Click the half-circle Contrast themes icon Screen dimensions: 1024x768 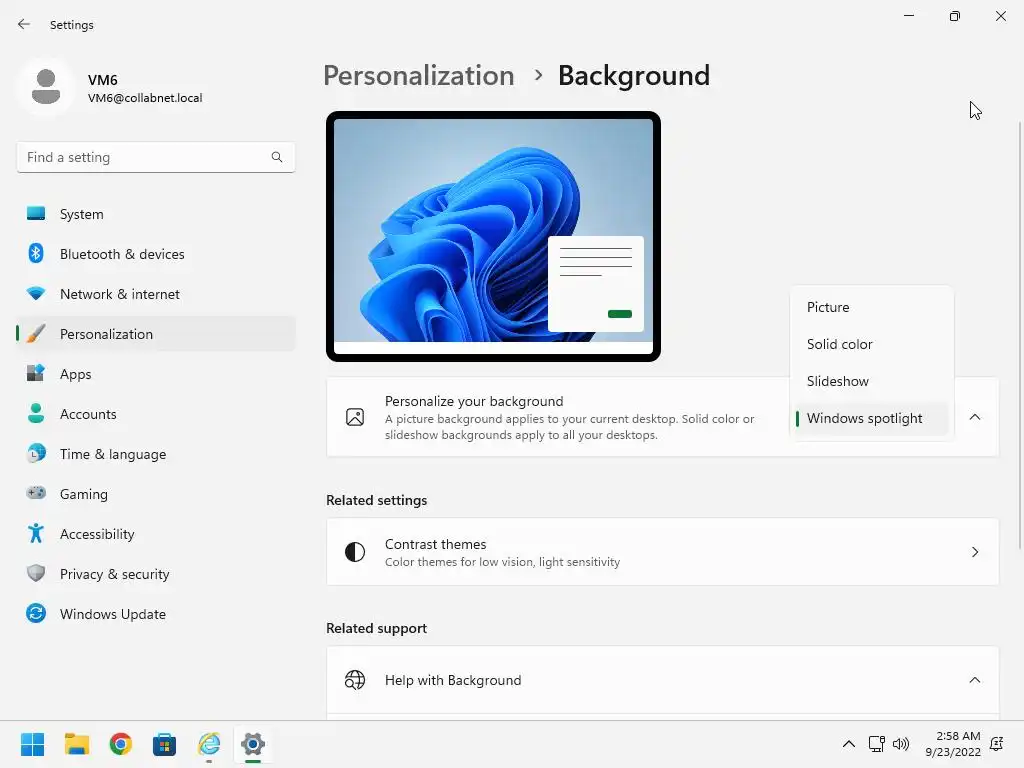355,552
